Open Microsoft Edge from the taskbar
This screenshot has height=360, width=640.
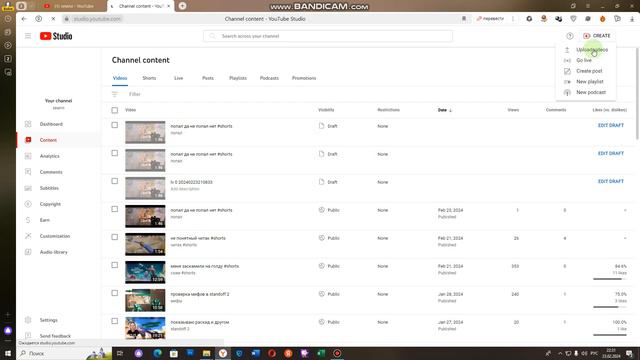(x=158, y=353)
